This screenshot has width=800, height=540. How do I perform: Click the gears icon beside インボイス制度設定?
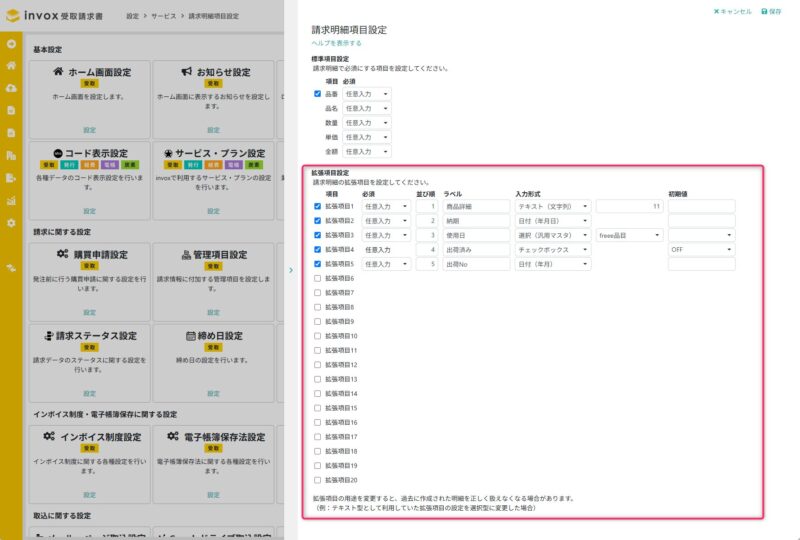coord(49,436)
